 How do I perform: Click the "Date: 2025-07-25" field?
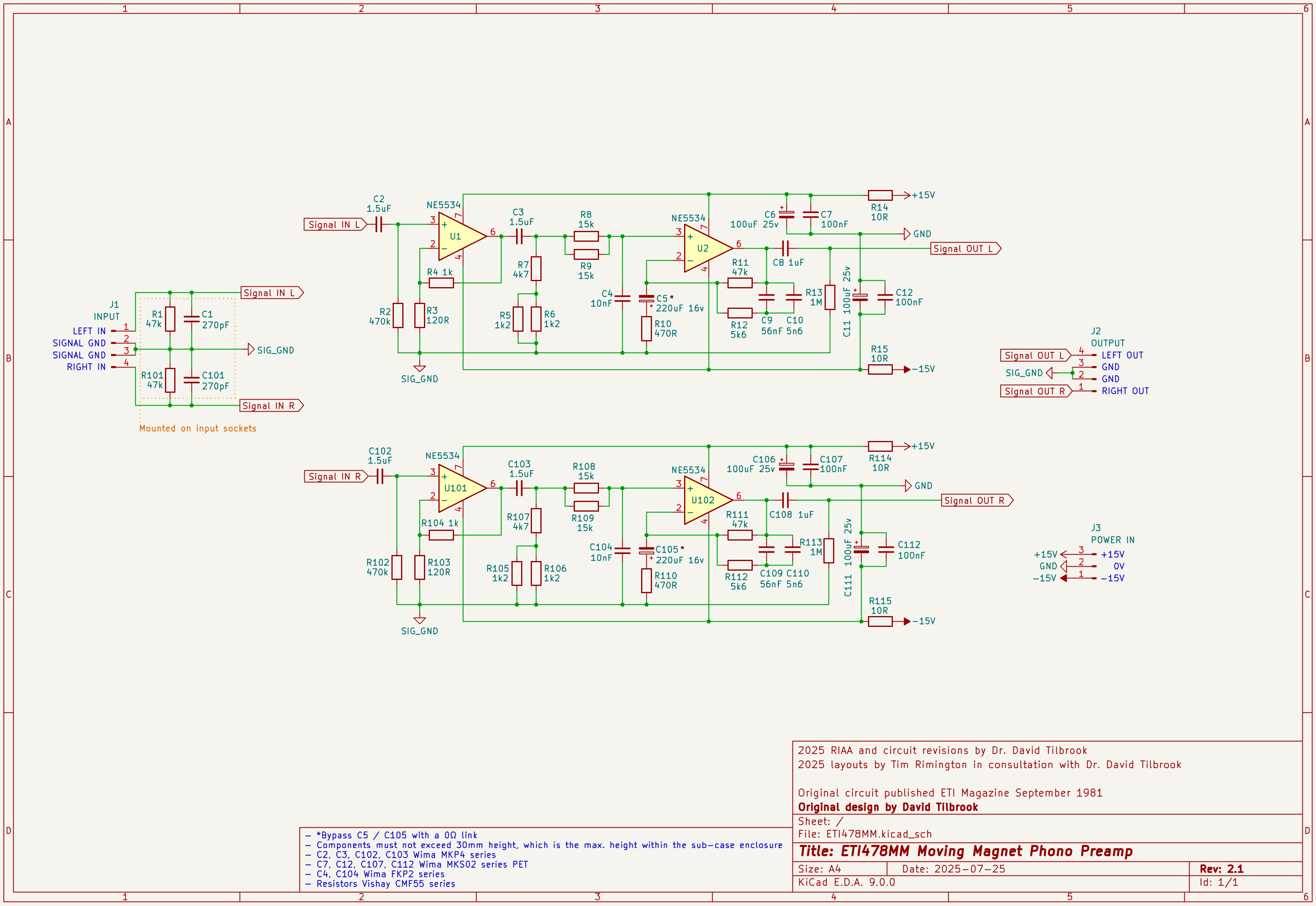pyautogui.click(x=953, y=869)
